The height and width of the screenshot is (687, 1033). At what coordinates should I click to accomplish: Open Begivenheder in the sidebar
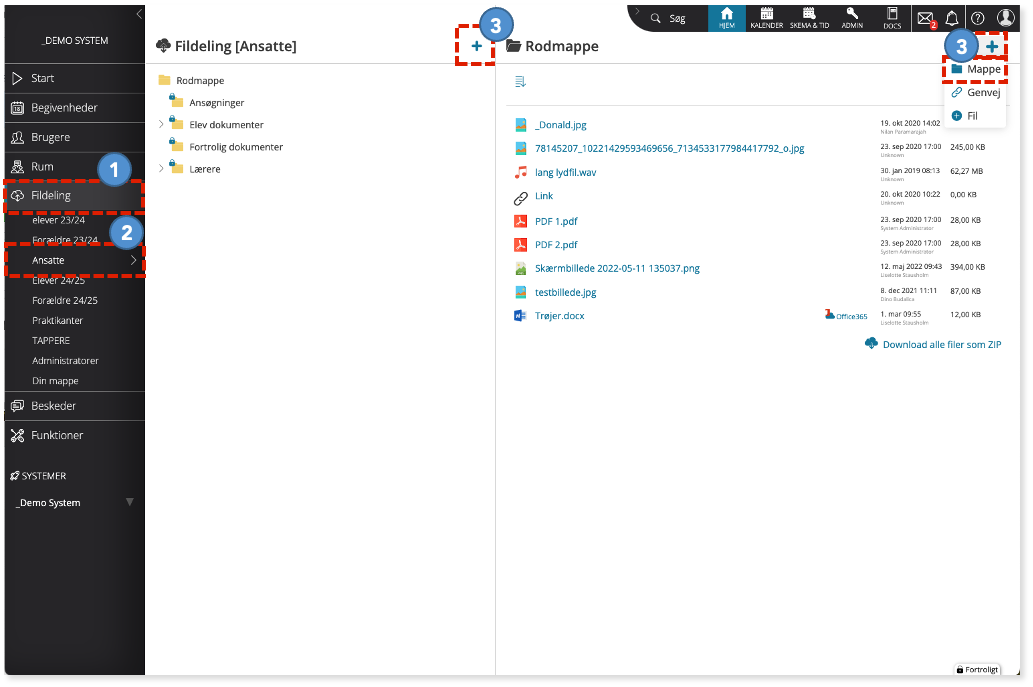pyautogui.click(x=74, y=108)
